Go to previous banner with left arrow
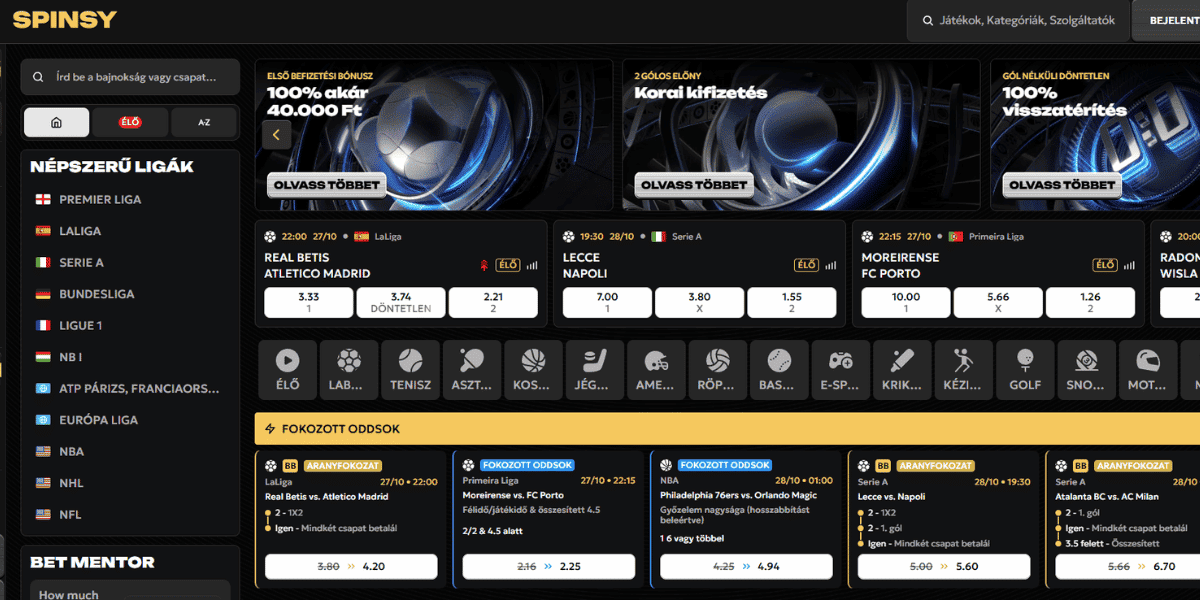The width and height of the screenshot is (1200, 600). pyautogui.click(x=277, y=135)
